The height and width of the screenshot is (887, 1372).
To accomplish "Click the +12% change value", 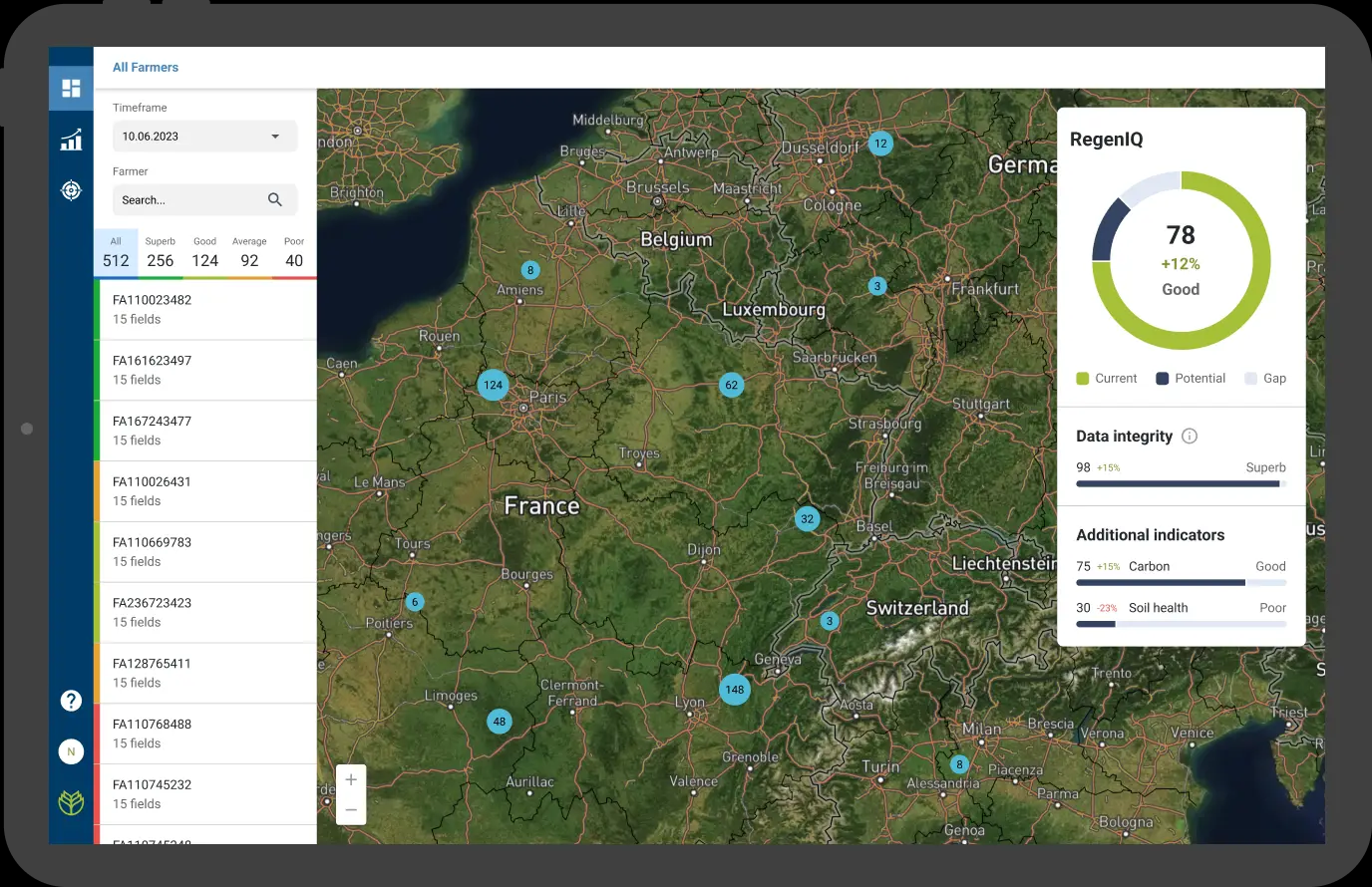I will tap(1181, 264).
